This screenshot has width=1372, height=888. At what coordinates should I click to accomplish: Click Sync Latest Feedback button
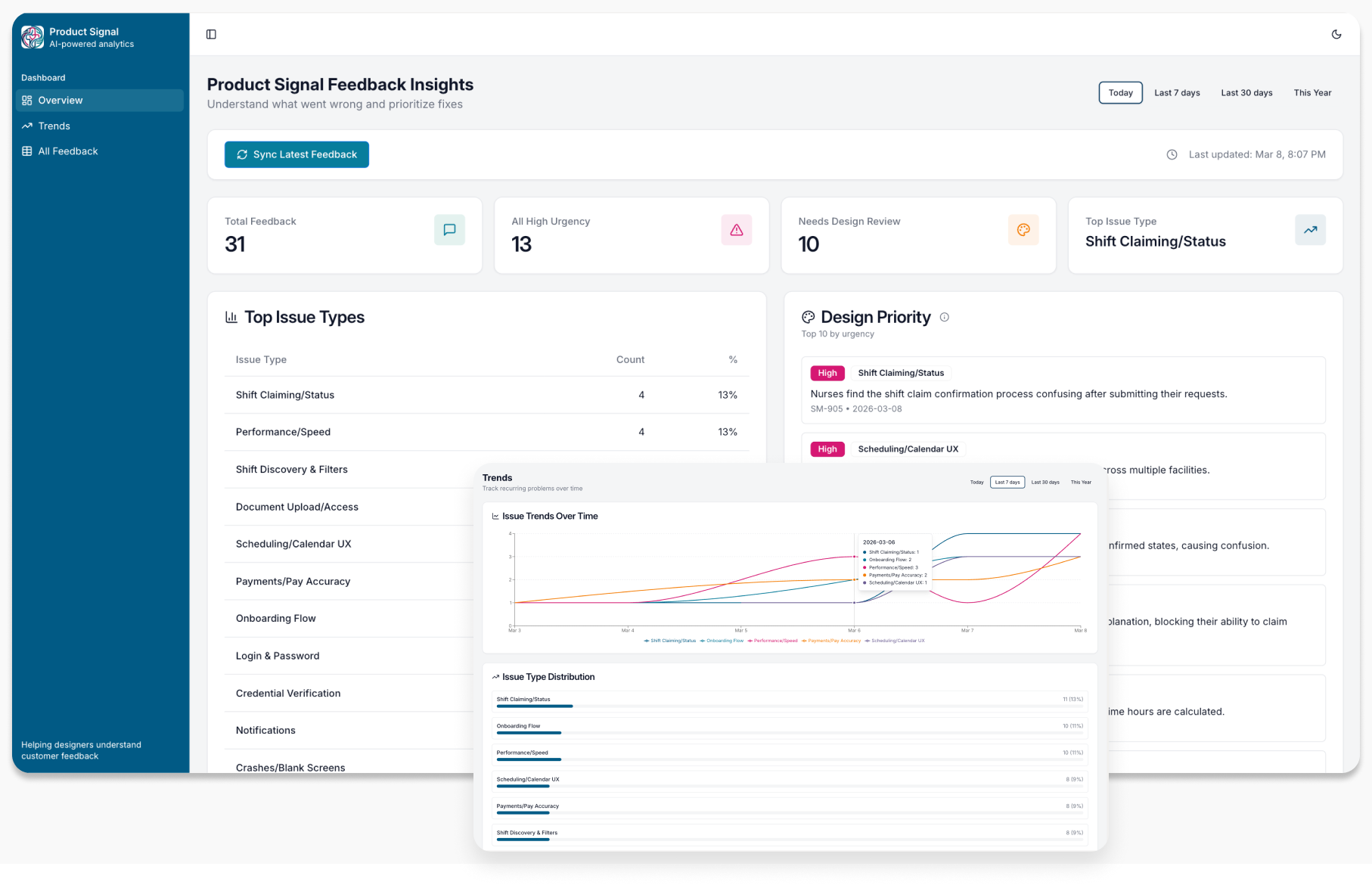pos(296,154)
